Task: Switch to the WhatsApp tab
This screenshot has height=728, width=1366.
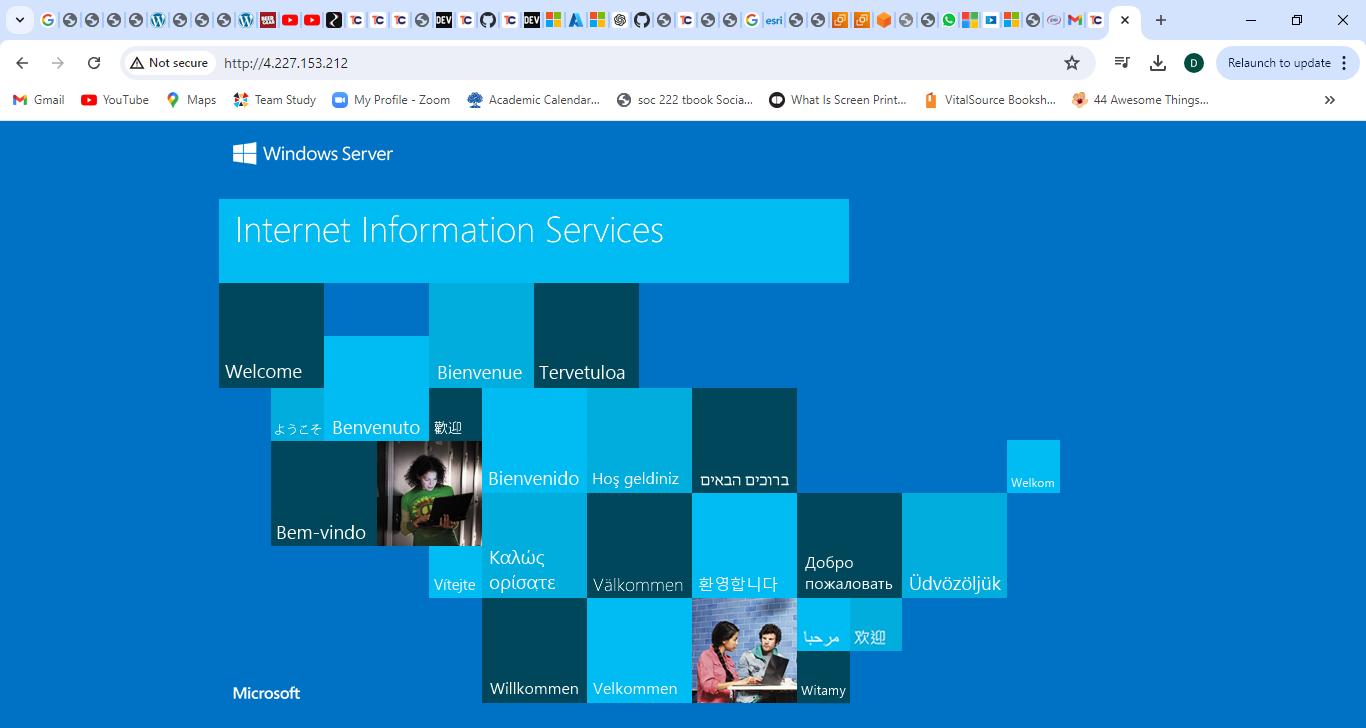Action: click(x=949, y=20)
